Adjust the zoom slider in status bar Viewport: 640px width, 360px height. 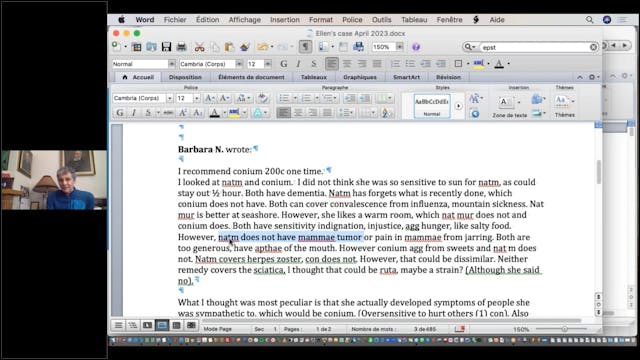[x=564, y=329]
